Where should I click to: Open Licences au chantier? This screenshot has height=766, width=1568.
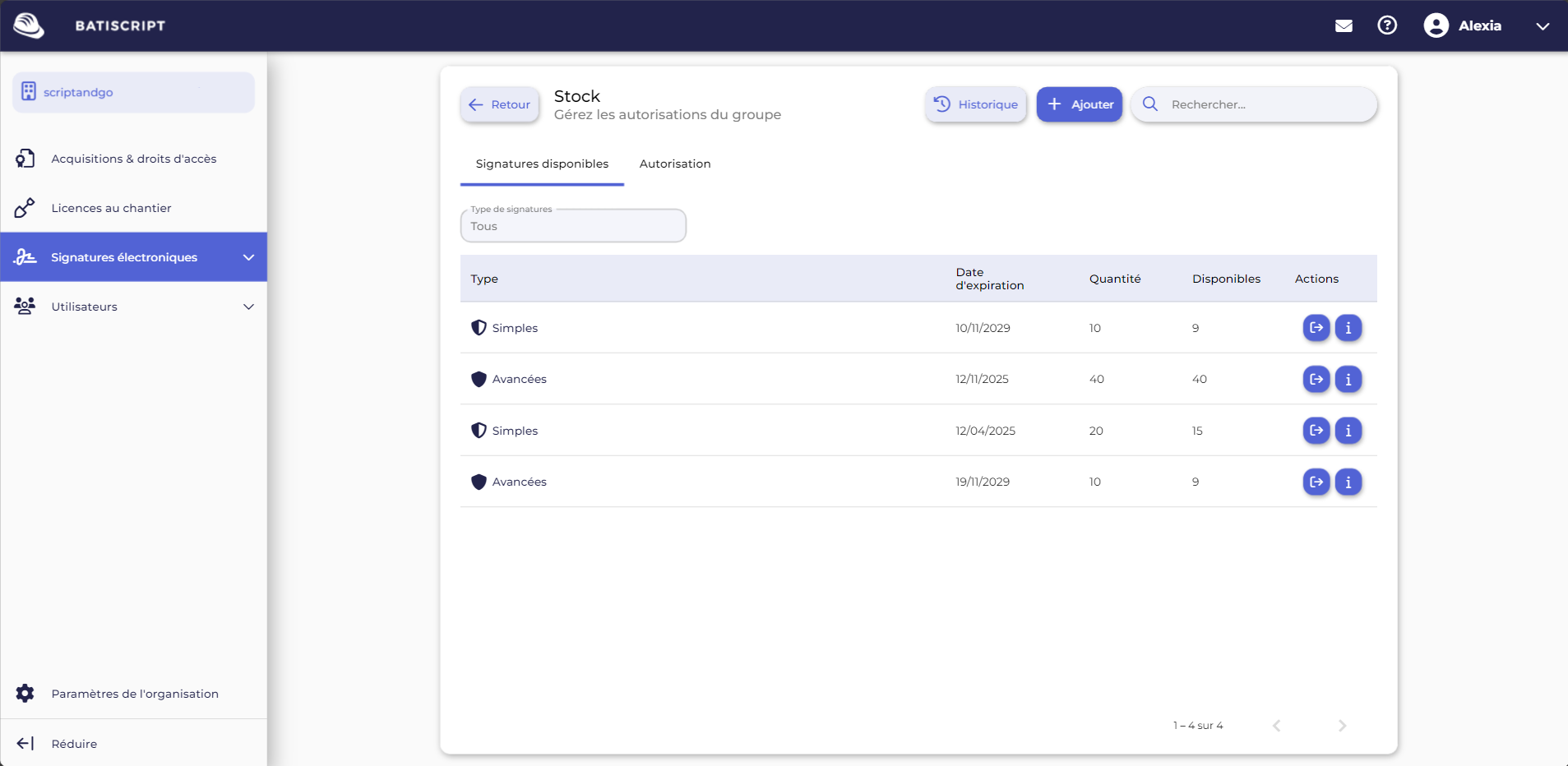tap(133, 208)
